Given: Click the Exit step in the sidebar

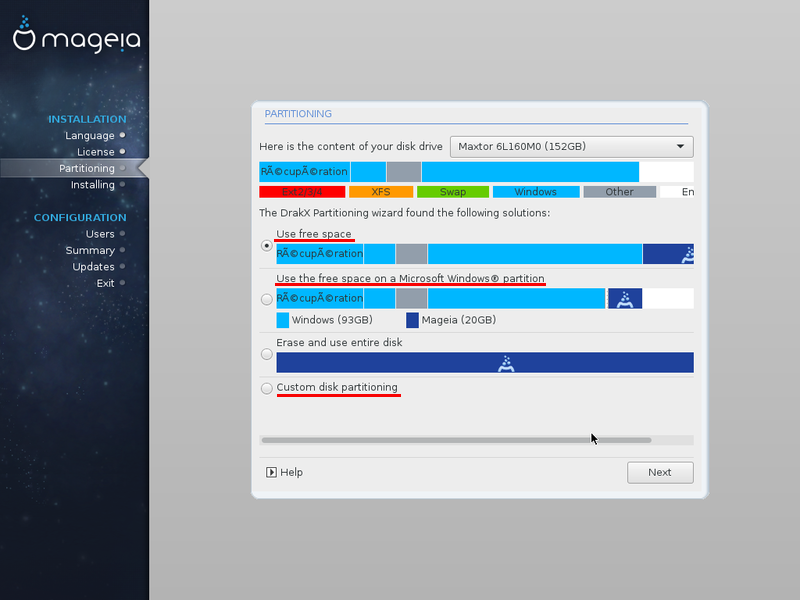Looking at the screenshot, I should (106, 283).
